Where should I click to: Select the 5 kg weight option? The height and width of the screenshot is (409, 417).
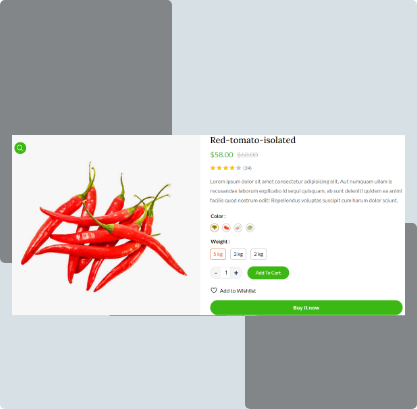(218, 254)
